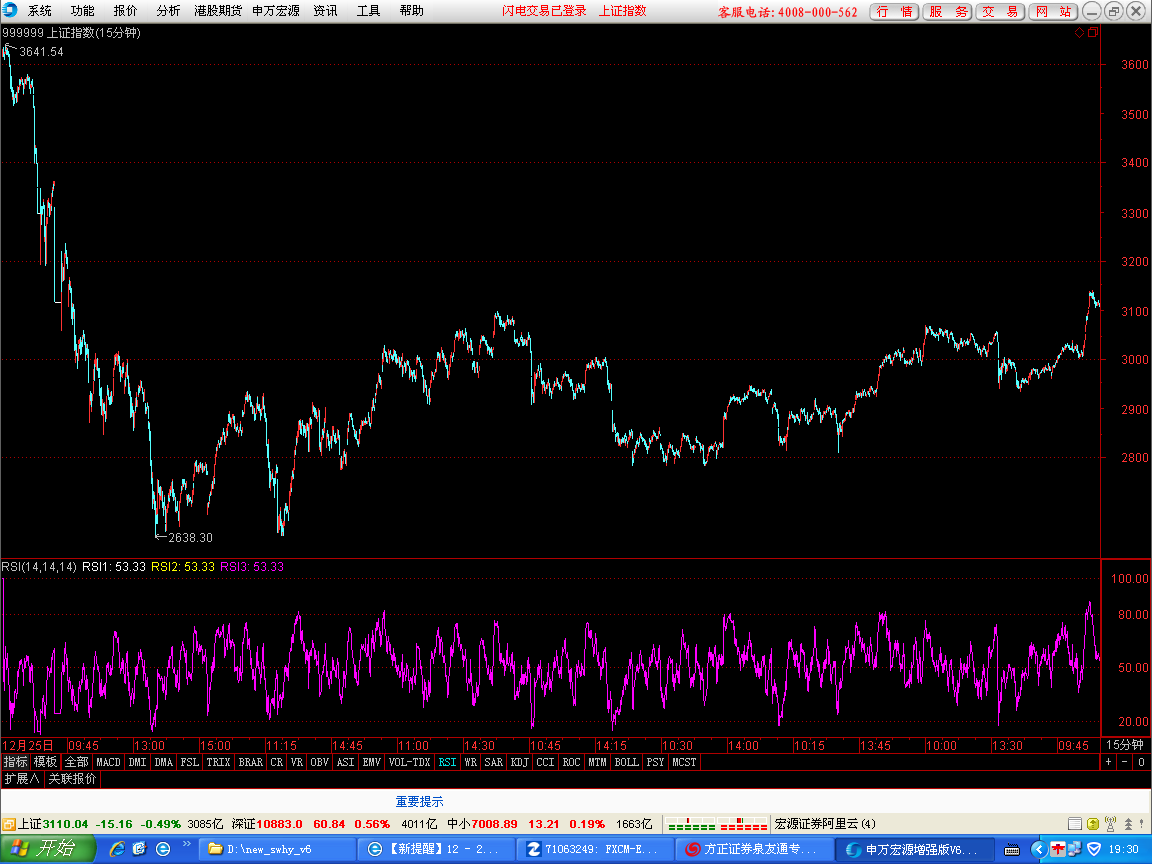This screenshot has height=864, width=1152.
Task: Click the − zoom button beside indicator tabs
Action: click(1125, 762)
